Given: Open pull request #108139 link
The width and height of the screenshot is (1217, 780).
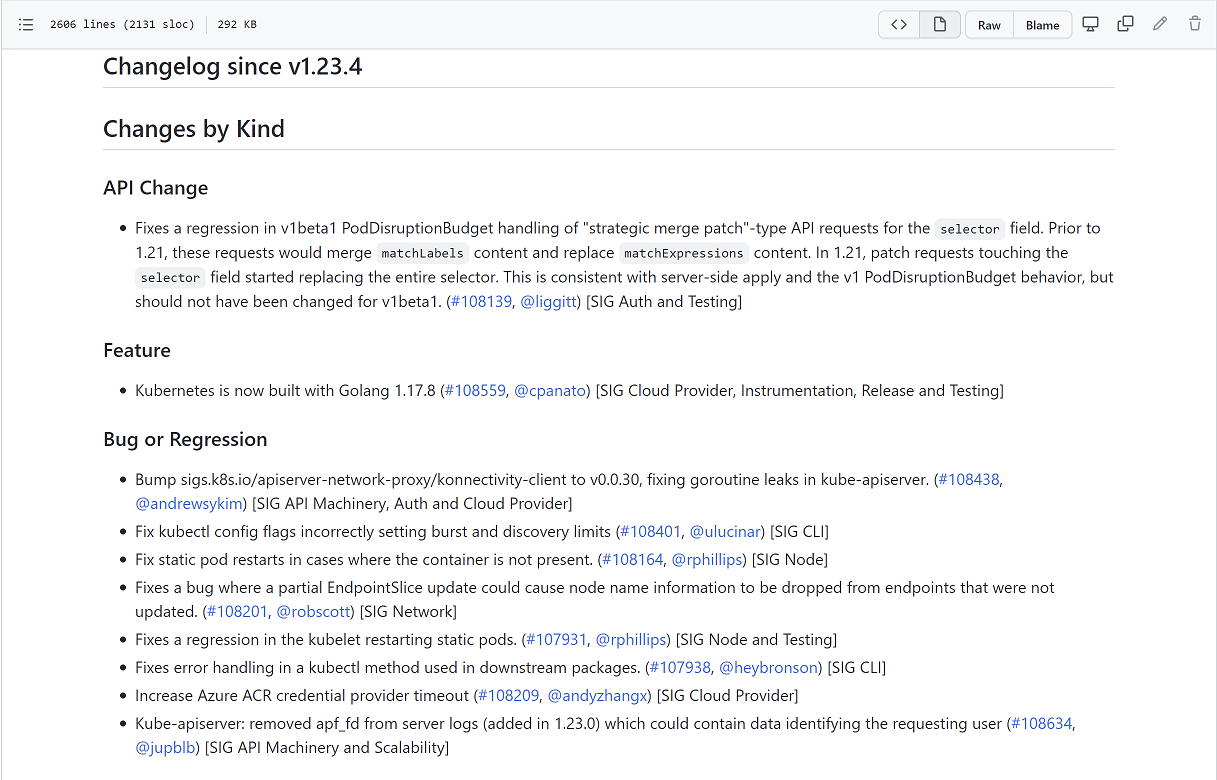Looking at the screenshot, I should coord(481,301).
